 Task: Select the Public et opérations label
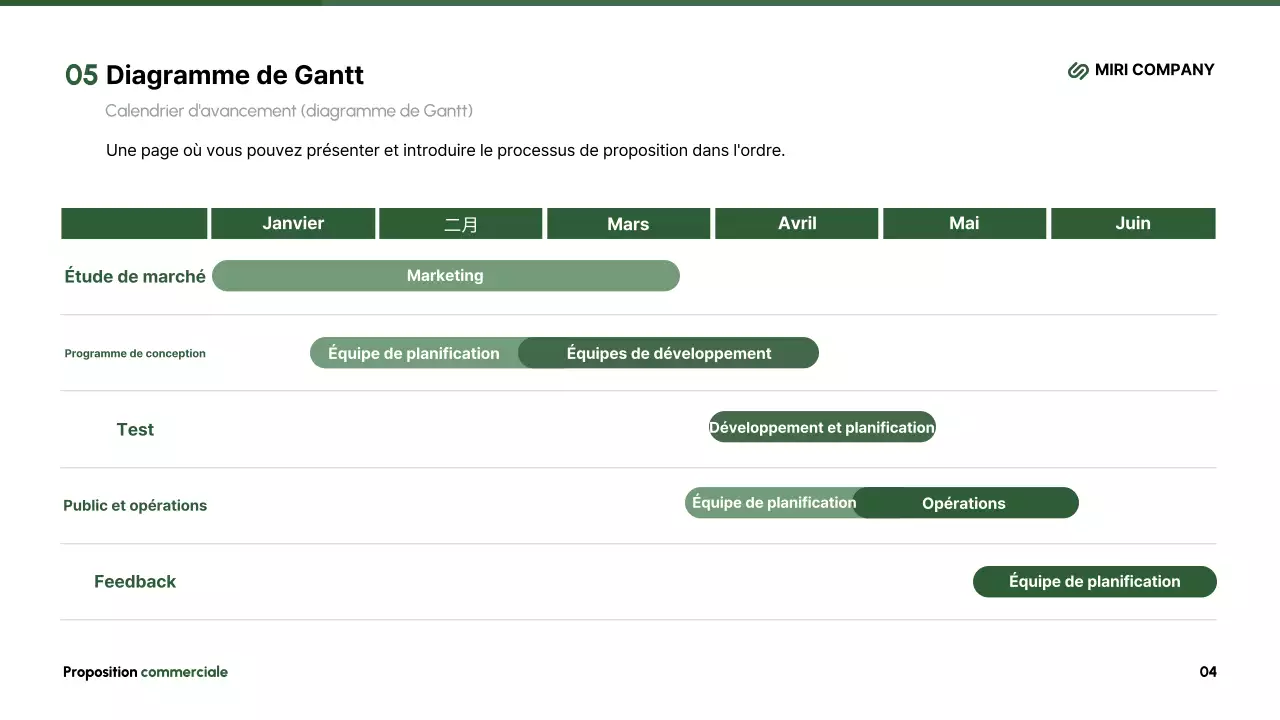pos(135,505)
